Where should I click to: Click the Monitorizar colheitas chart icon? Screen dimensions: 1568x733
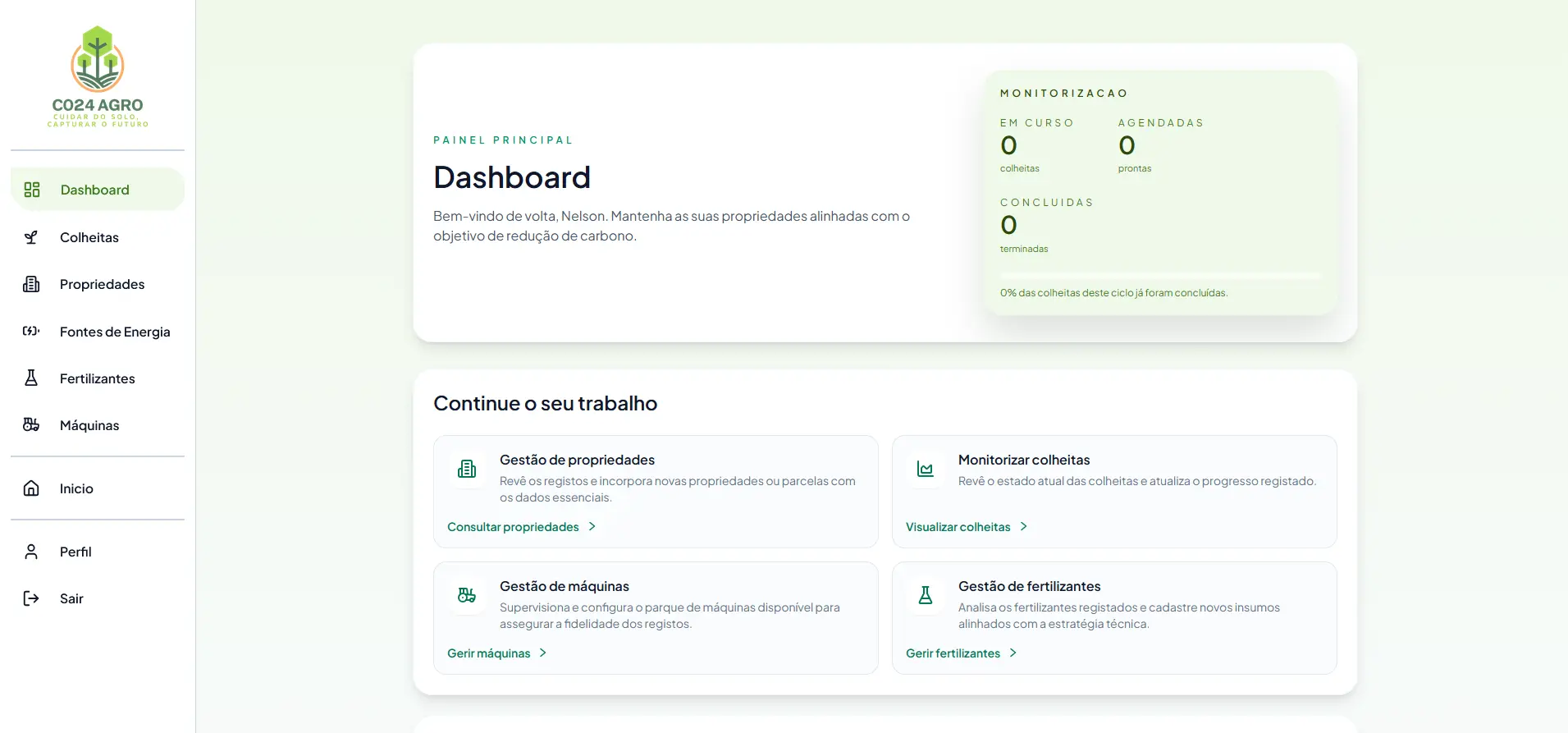(x=926, y=470)
